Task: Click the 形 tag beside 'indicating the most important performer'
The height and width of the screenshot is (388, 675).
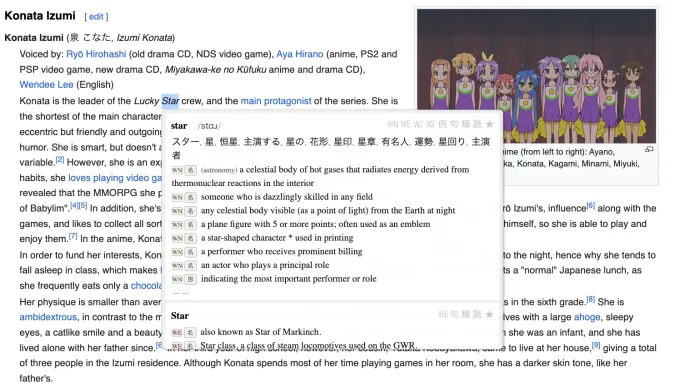Action: coord(190,279)
